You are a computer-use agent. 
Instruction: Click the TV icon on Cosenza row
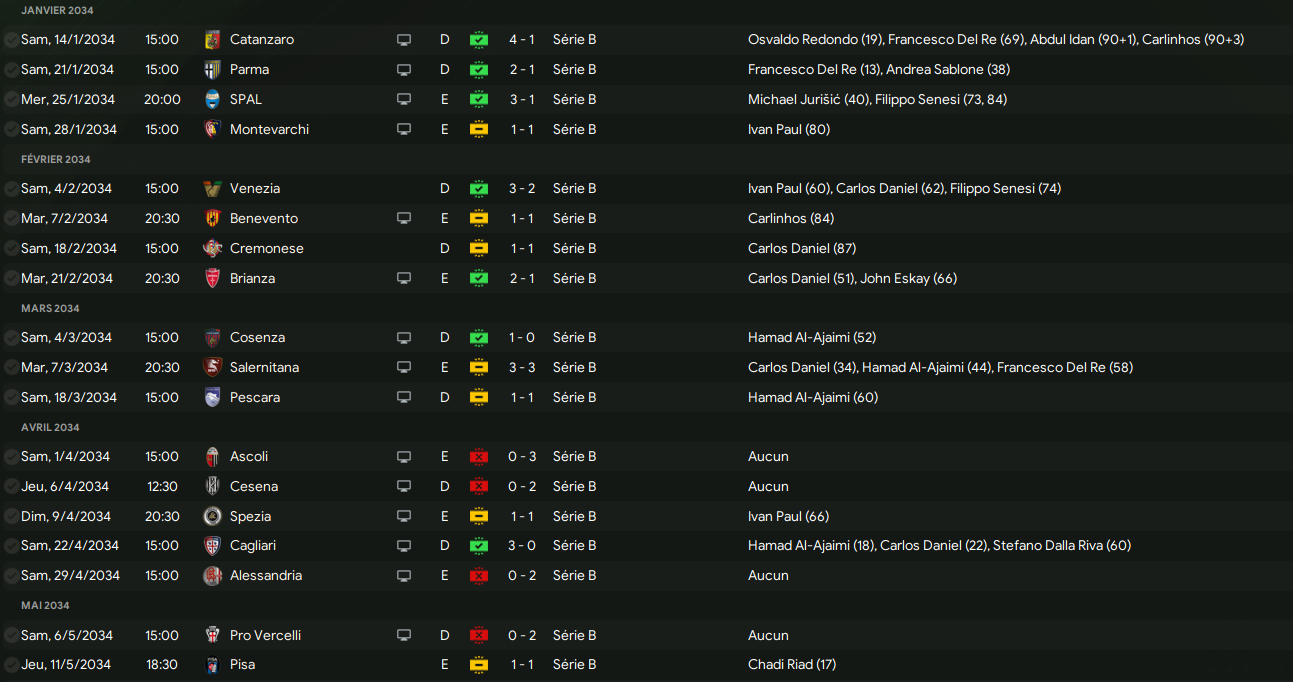[404, 338]
